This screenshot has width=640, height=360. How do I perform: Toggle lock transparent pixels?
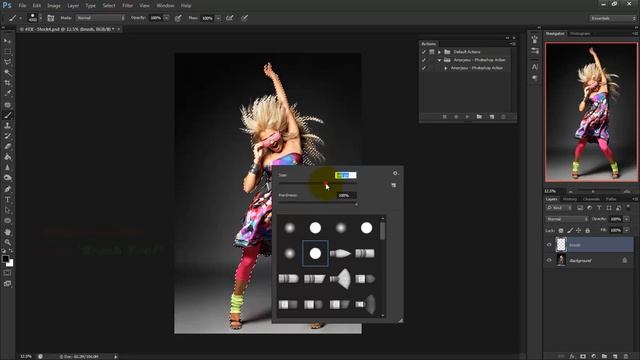561,231
